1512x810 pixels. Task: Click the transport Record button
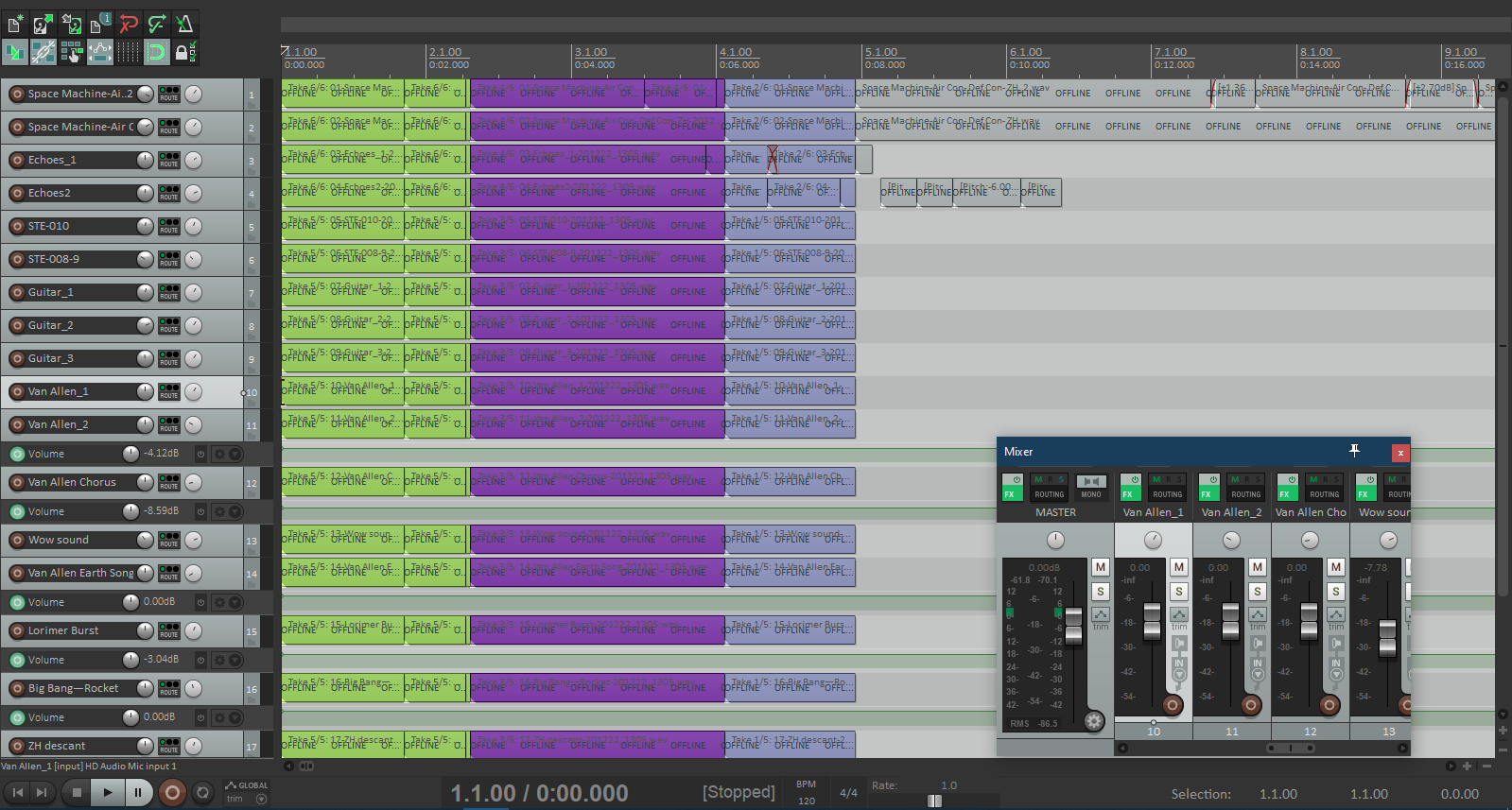pyautogui.click(x=172, y=792)
